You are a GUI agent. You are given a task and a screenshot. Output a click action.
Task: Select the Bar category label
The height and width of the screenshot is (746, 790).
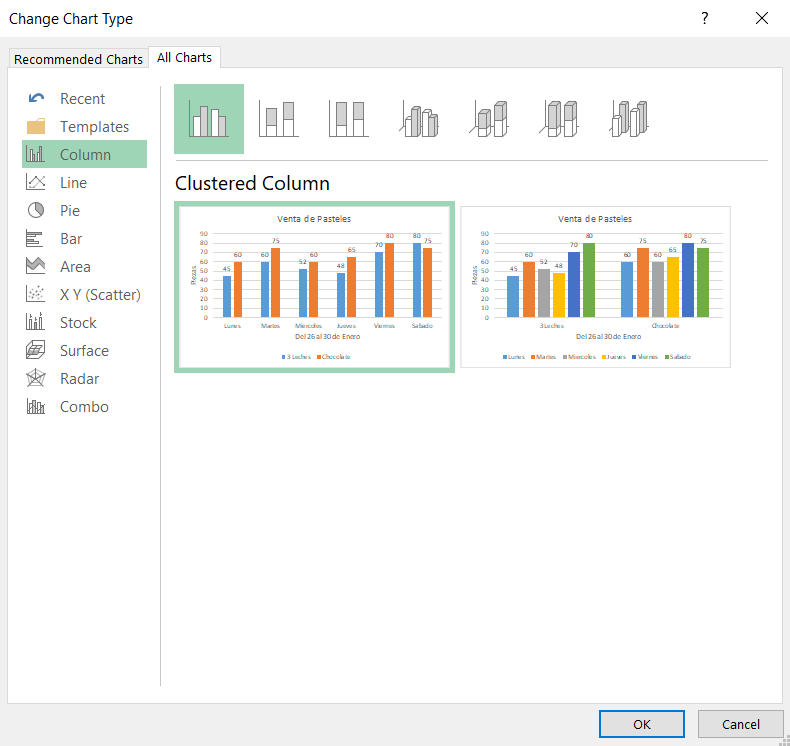click(71, 239)
